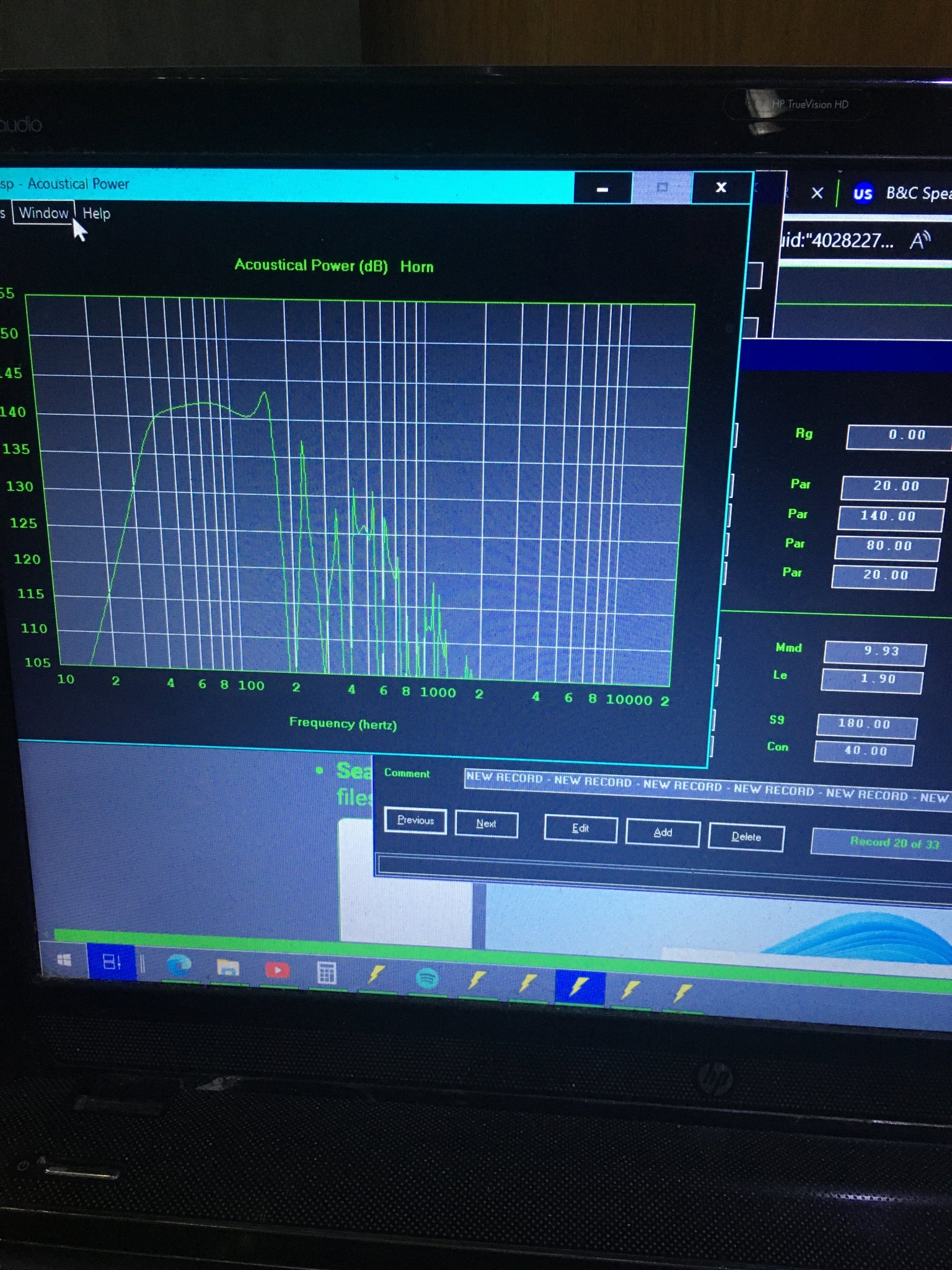The width and height of the screenshot is (952, 1270).
Task: Click the Comment NEW RECORD text field
Action: [x=708, y=788]
